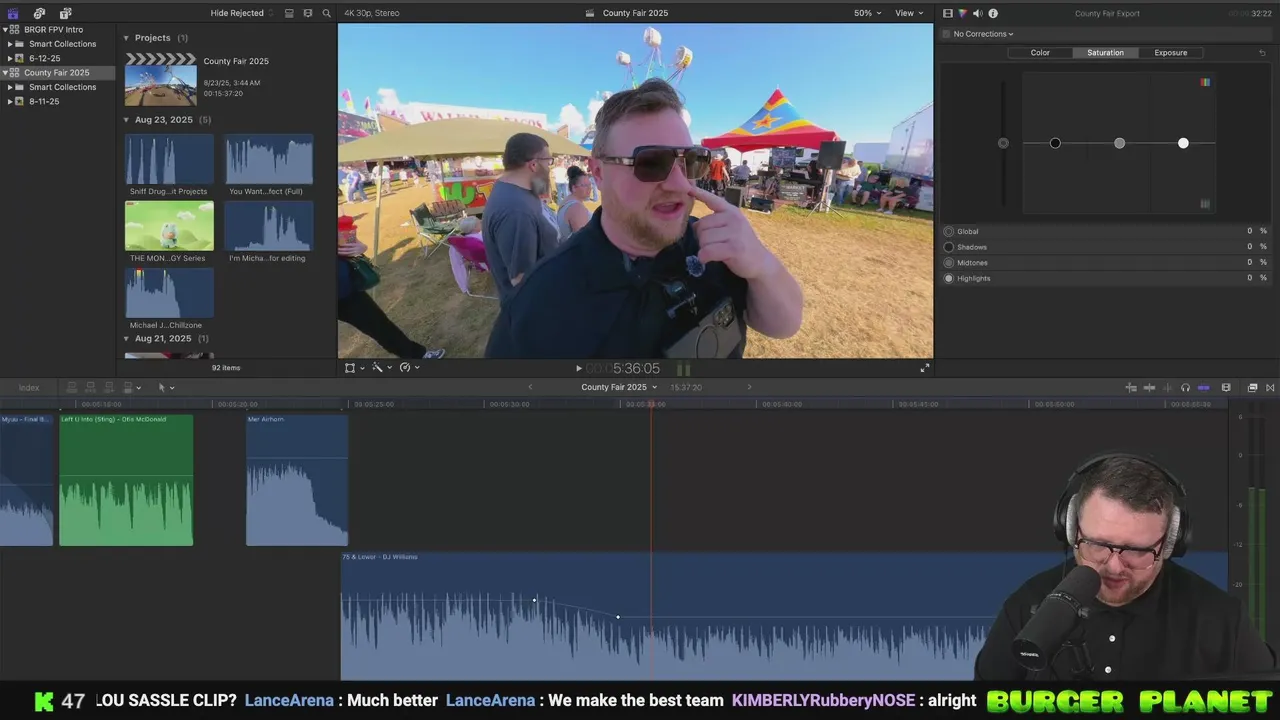The image size is (1280, 720).
Task: Select THE MON...GY Series clip
Action: pyautogui.click(x=169, y=226)
